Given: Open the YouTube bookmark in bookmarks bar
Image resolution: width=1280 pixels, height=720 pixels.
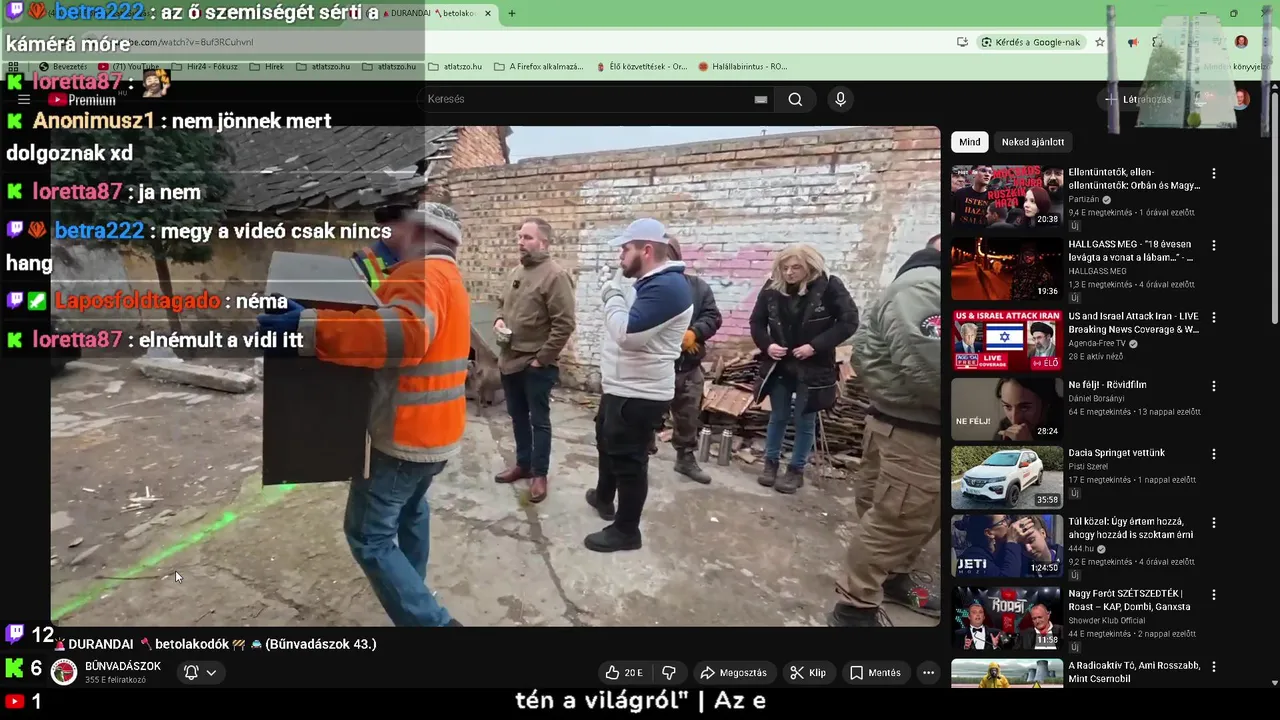Looking at the screenshot, I should (x=128, y=67).
